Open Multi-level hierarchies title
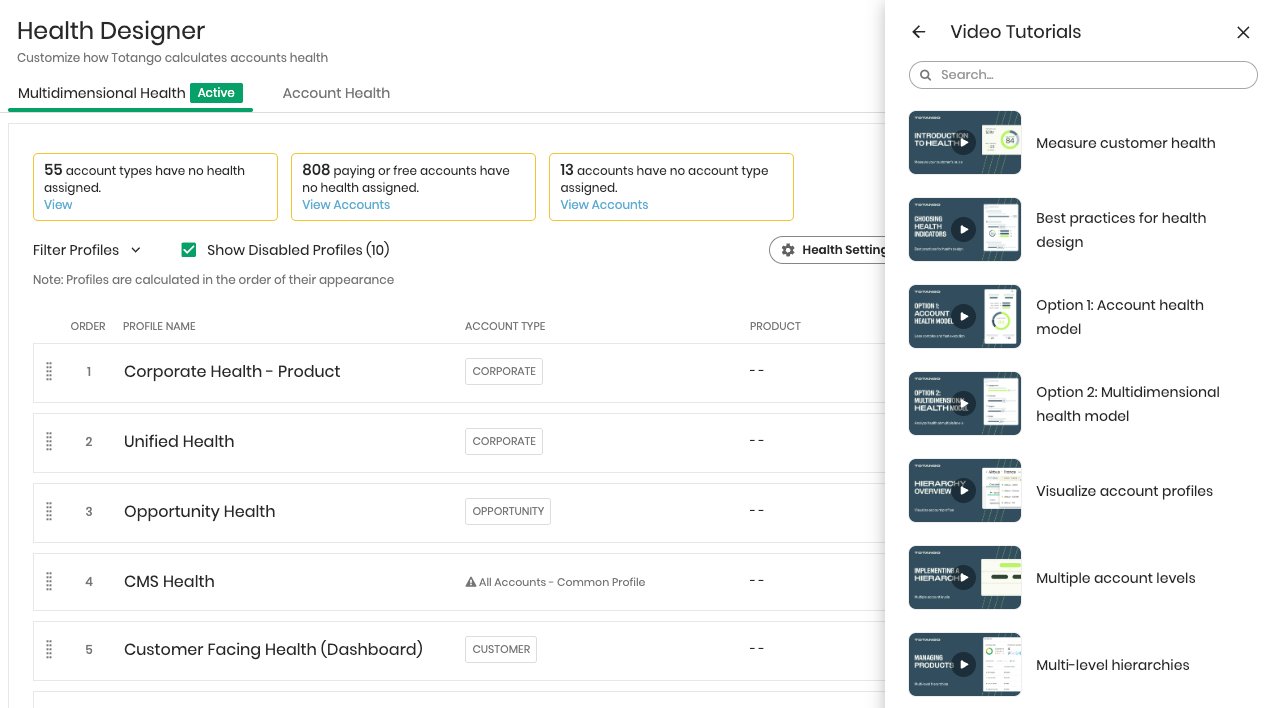Image resolution: width=1276 pixels, height=708 pixels. 1113,665
